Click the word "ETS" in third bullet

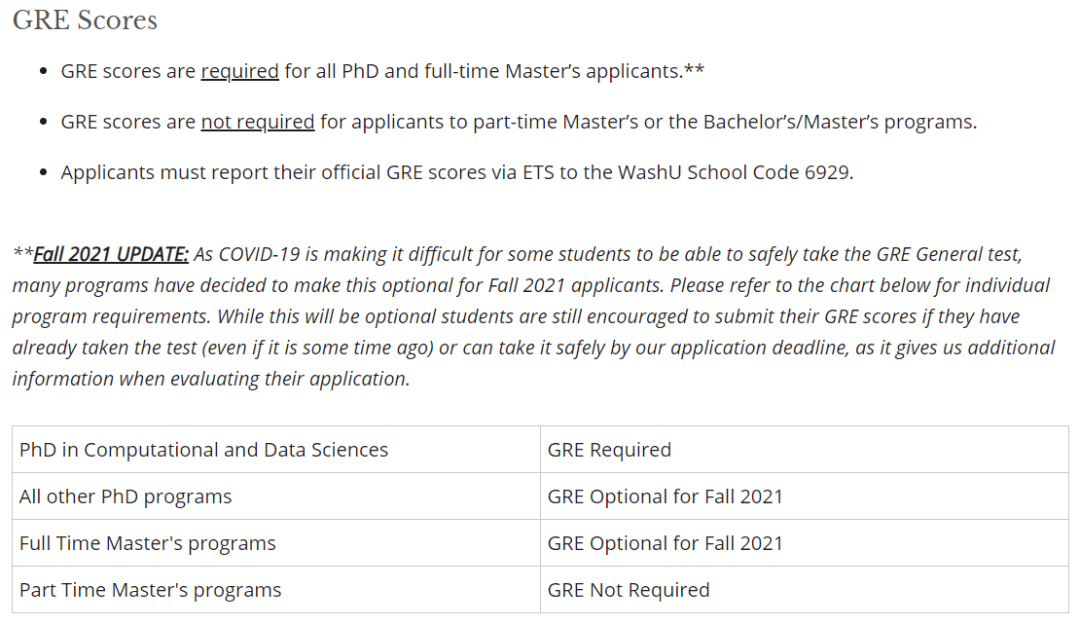pyautogui.click(x=537, y=172)
